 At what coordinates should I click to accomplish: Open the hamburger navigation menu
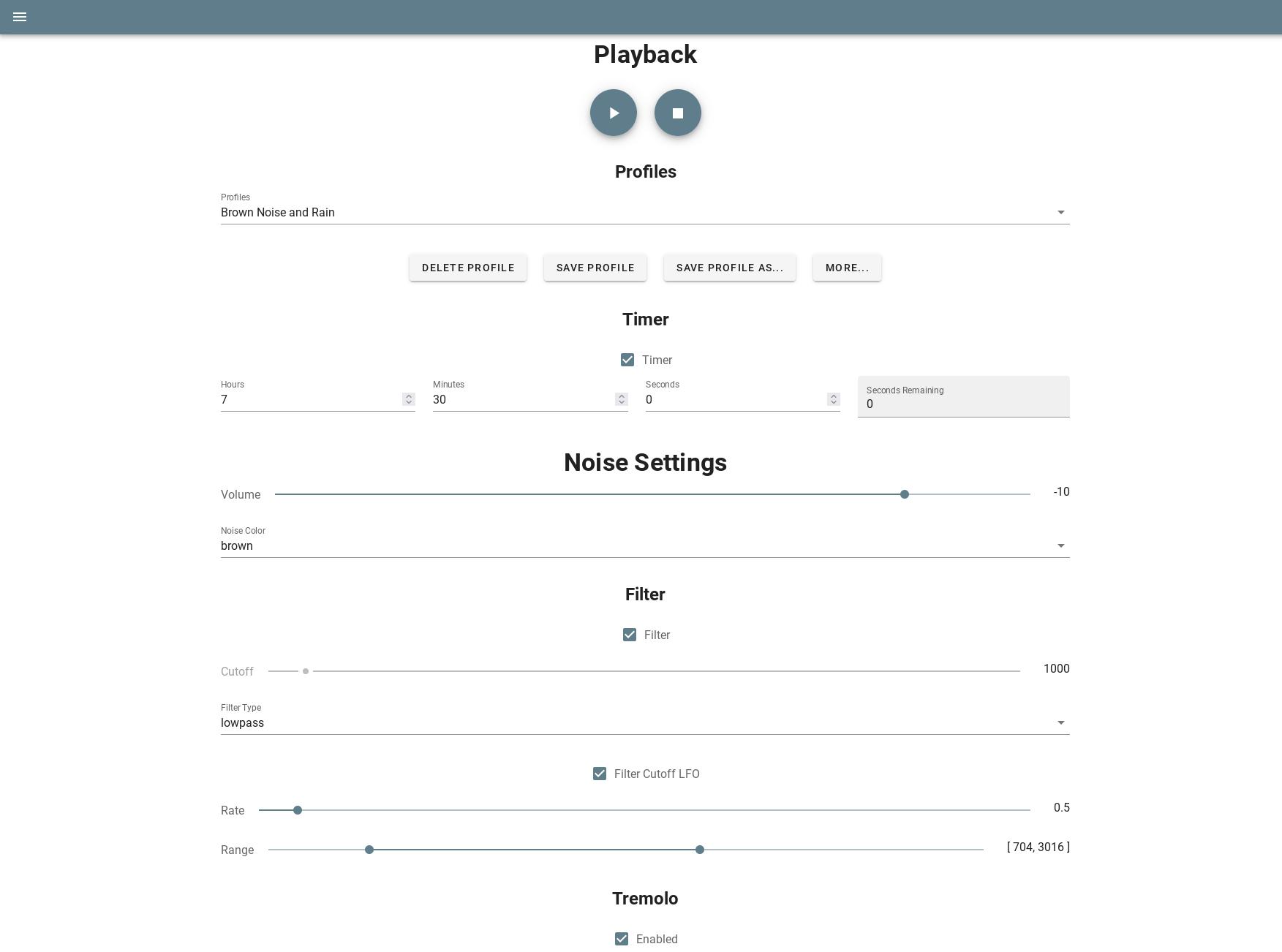click(20, 17)
